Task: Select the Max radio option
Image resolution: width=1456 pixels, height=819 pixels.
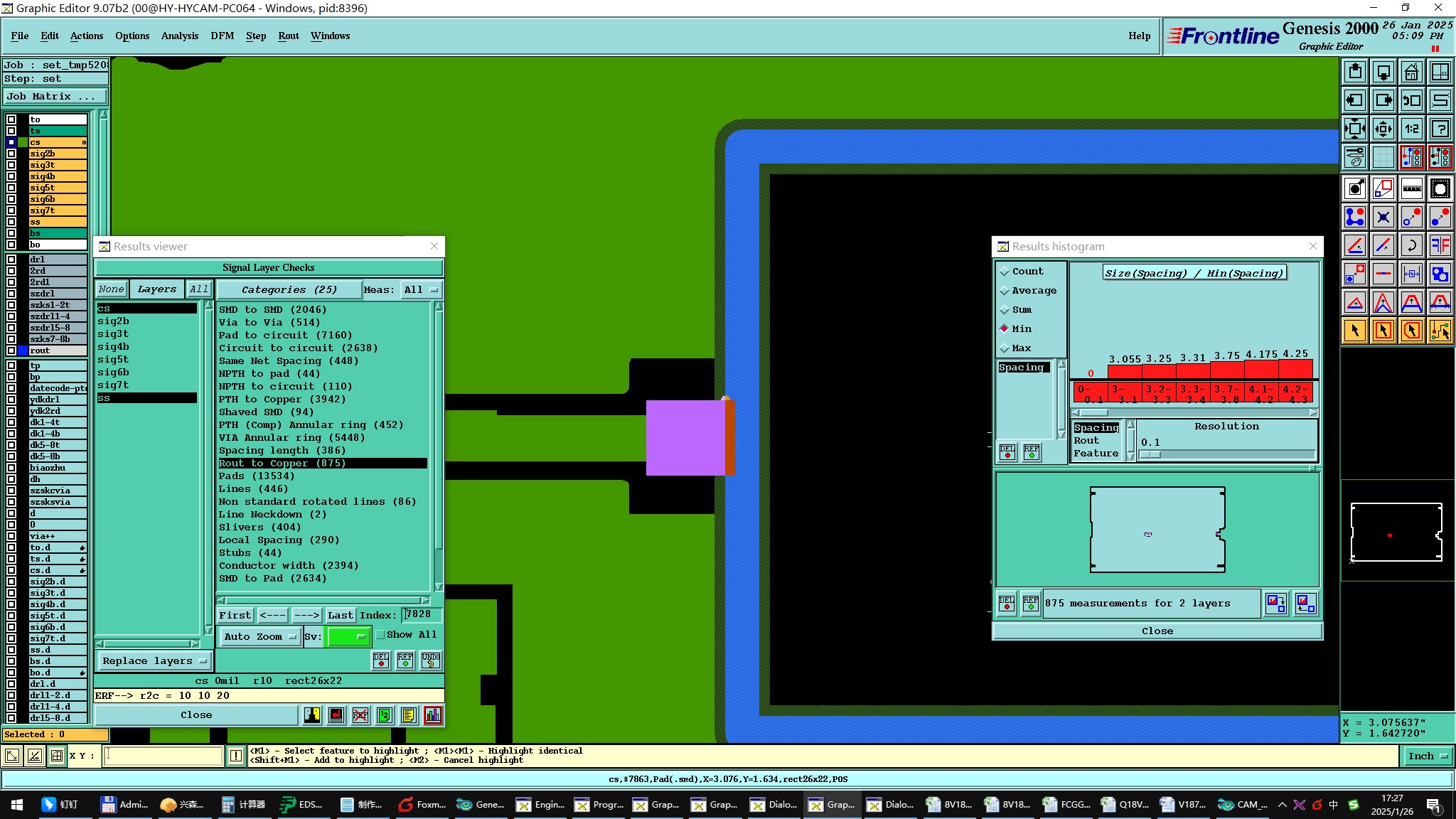Action: (x=1005, y=348)
